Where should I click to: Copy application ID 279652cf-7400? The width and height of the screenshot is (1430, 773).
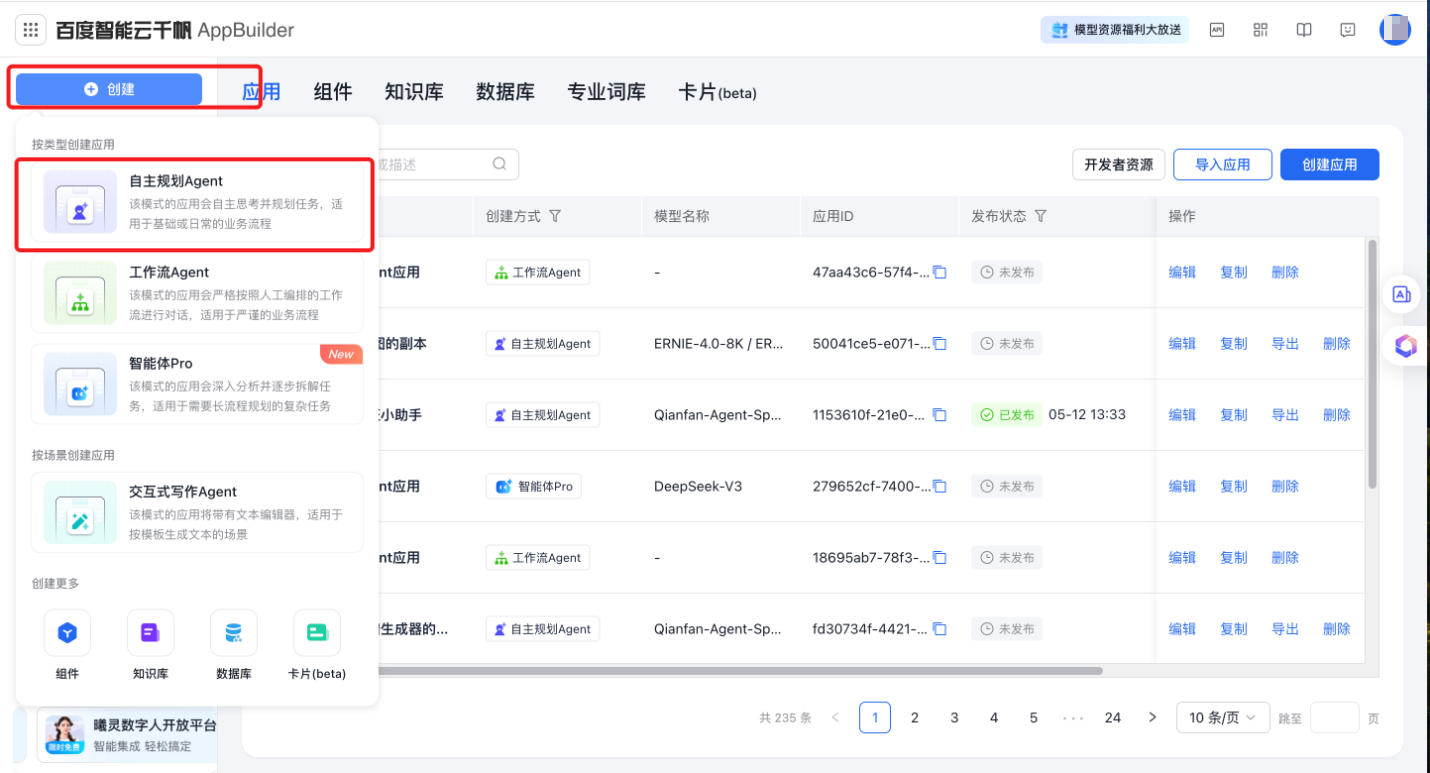(x=940, y=486)
